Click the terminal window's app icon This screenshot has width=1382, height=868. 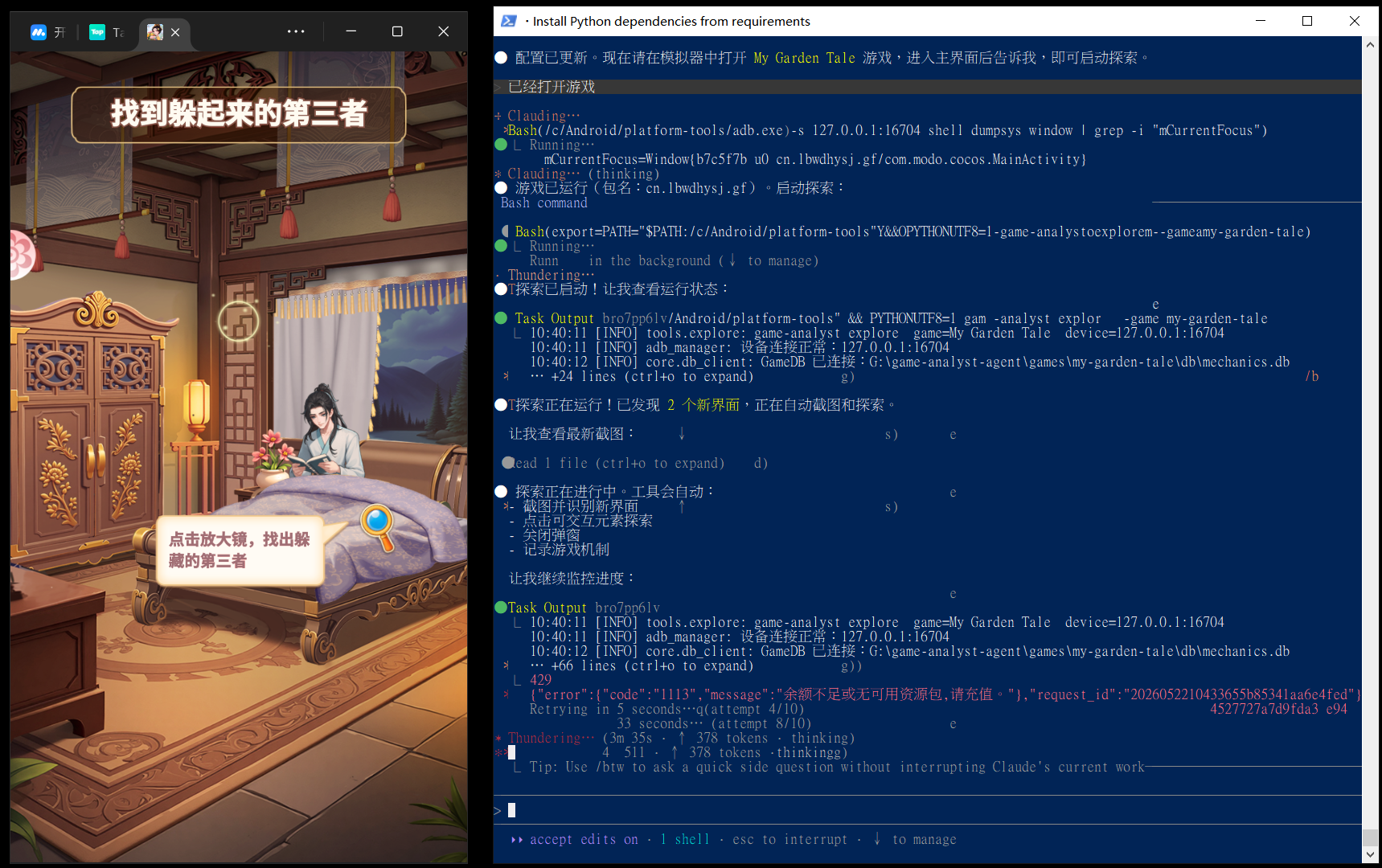(509, 21)
